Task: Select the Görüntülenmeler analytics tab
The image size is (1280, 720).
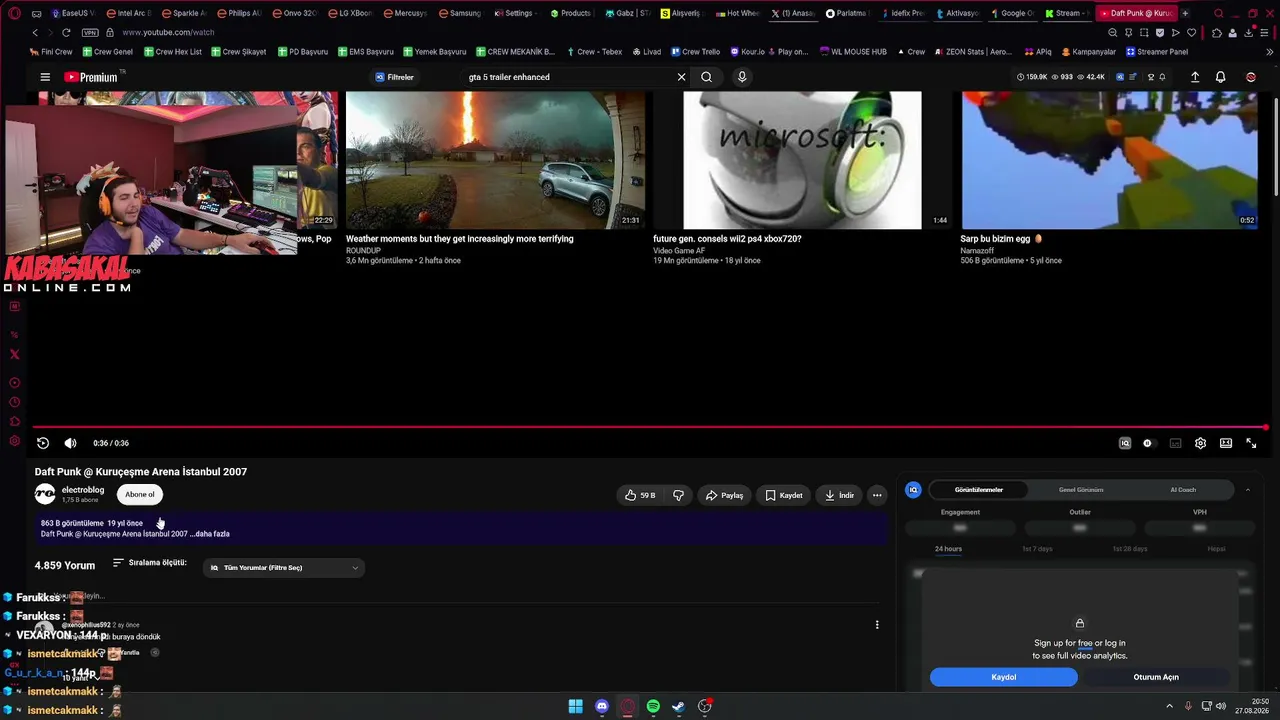Action: click(978, 490)
